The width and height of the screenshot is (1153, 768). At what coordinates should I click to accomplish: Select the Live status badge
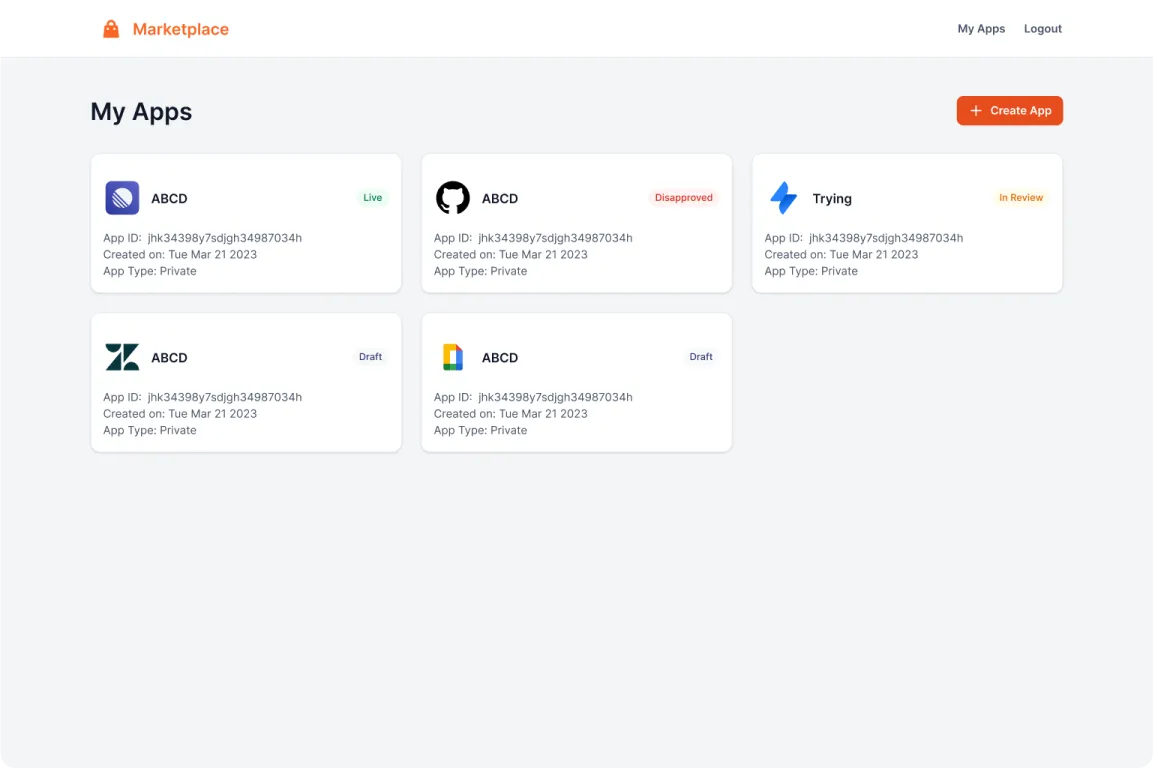coord(373,197)
